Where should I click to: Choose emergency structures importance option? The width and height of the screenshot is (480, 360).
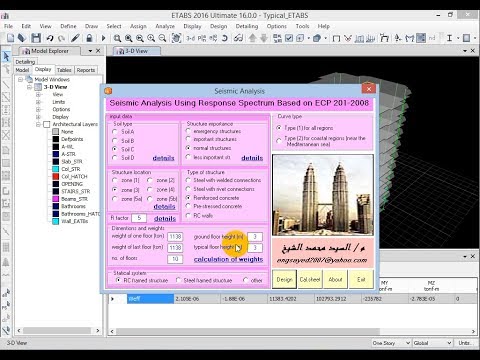(188, 131)
